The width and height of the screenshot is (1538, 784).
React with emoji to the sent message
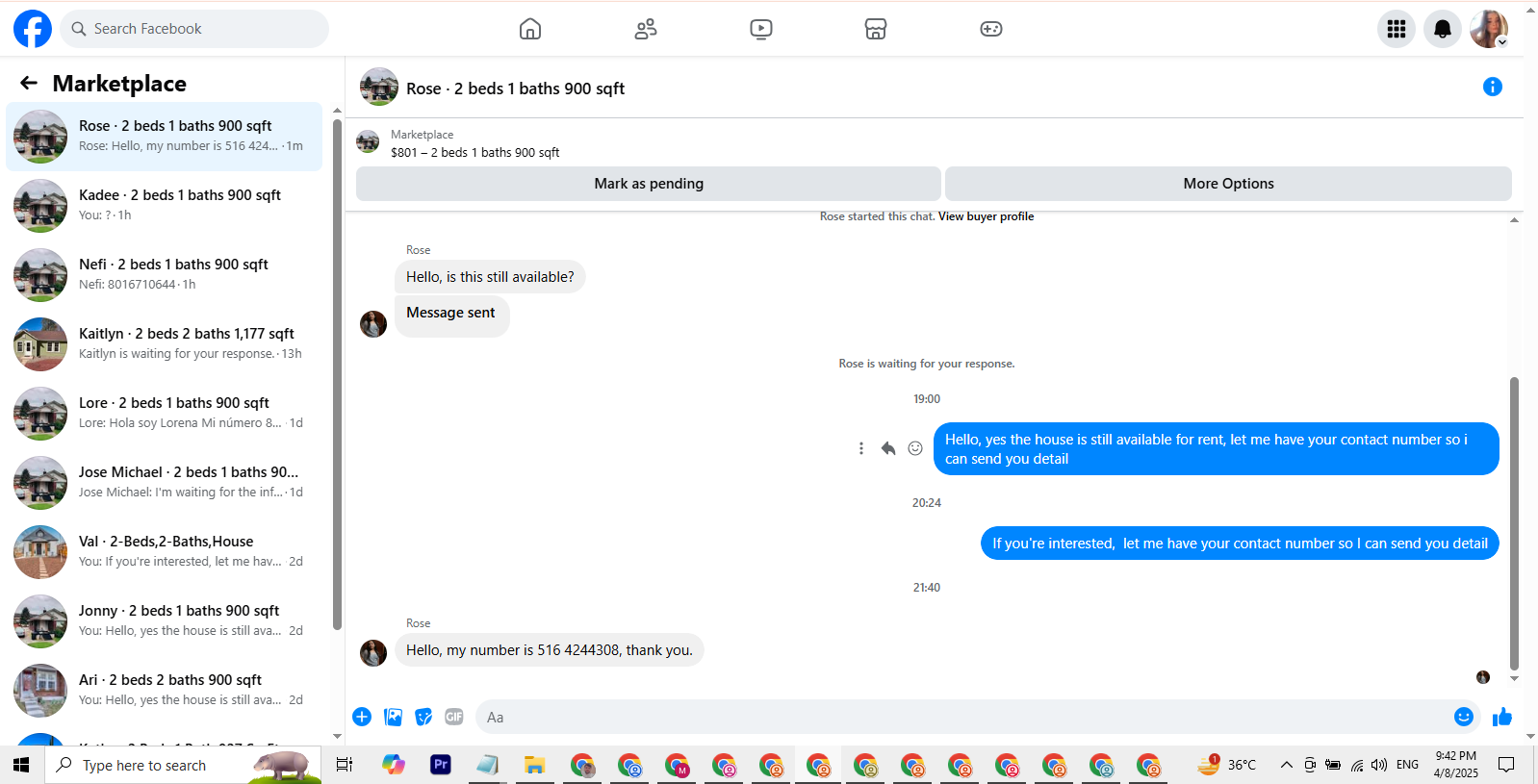915,448
